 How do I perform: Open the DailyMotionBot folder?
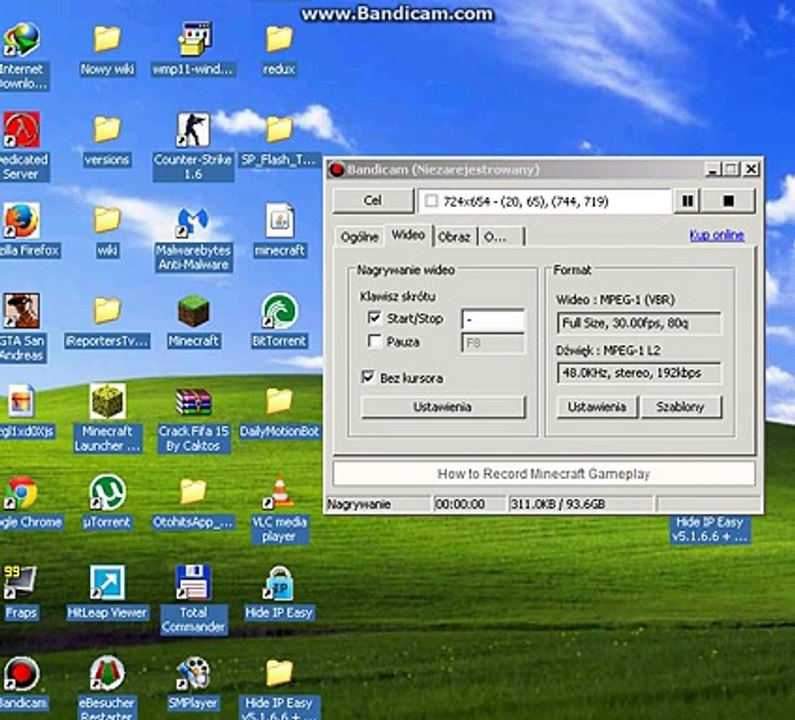pos(279,402)
